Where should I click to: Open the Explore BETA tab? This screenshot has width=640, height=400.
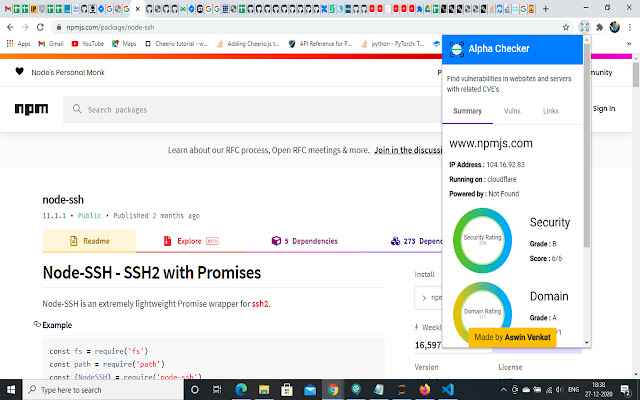[x=191, y=241]
